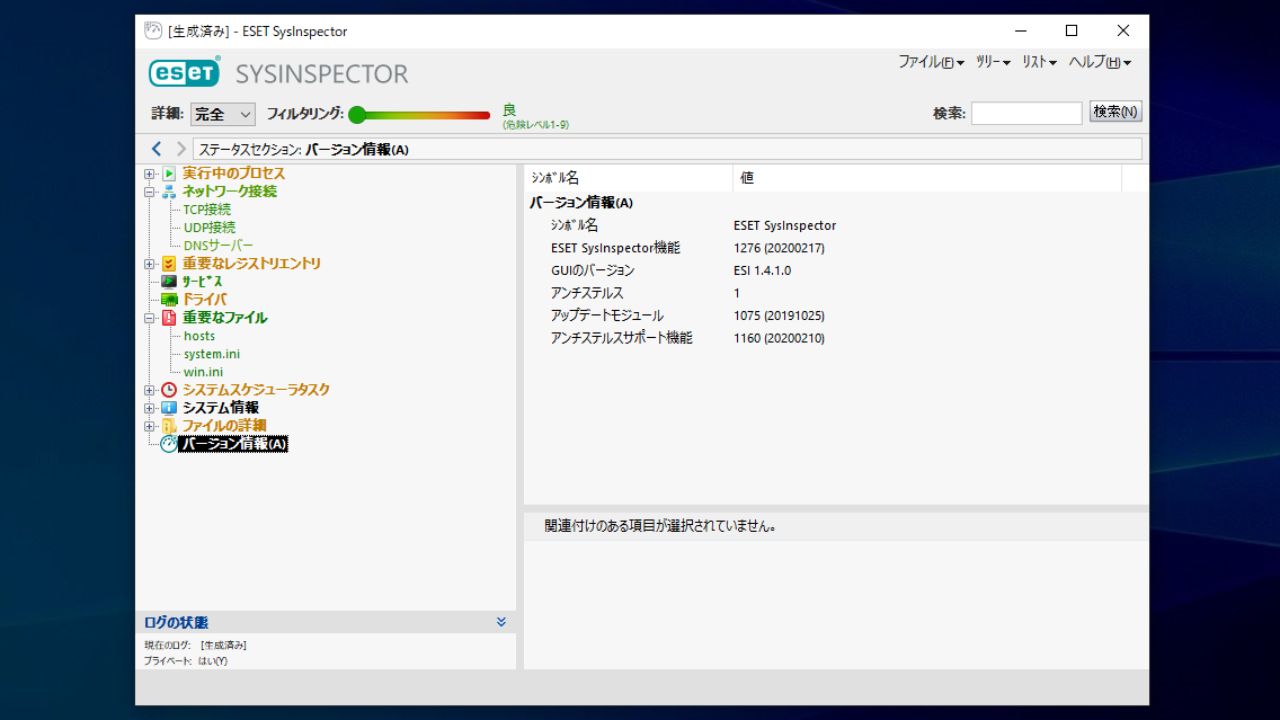This screenshot has width=1280, height=720.
Task: Expand the 重要なレジストリエントリ tree node
Action: pos(150,264)
